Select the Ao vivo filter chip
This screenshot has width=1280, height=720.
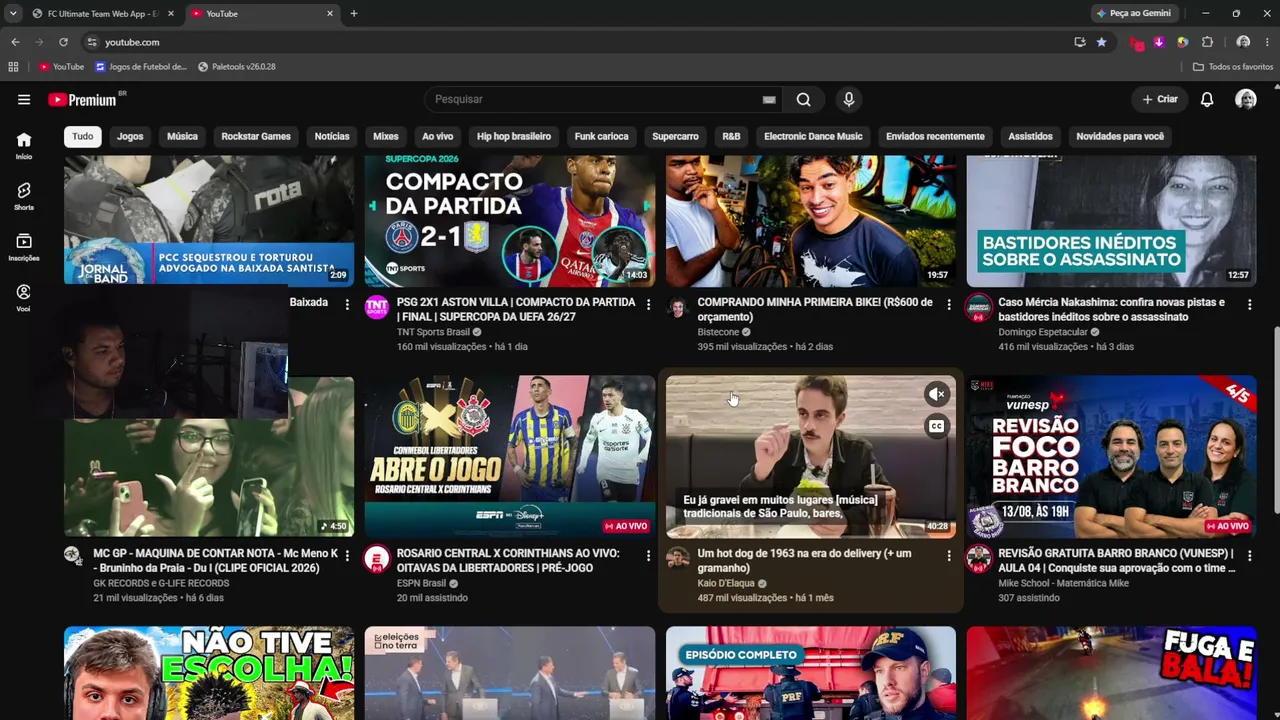[x=437, y=136]
